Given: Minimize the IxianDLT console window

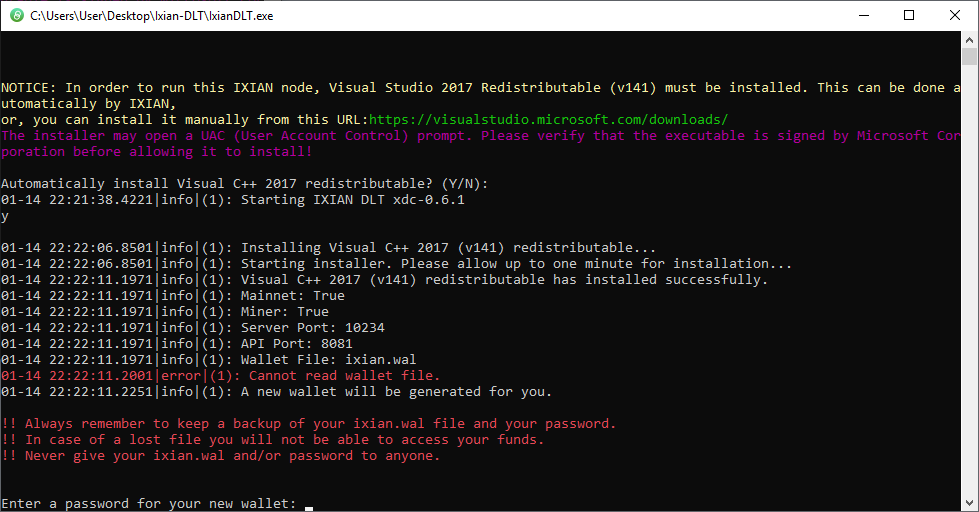Looking at the screenshot, I should 862,15.
